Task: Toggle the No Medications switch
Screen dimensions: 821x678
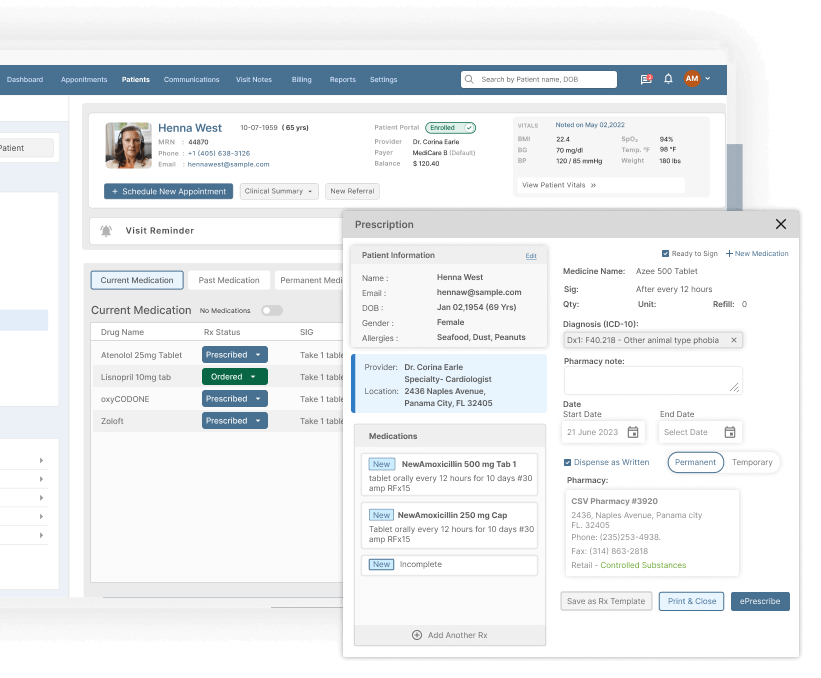Action: [271, 310]
